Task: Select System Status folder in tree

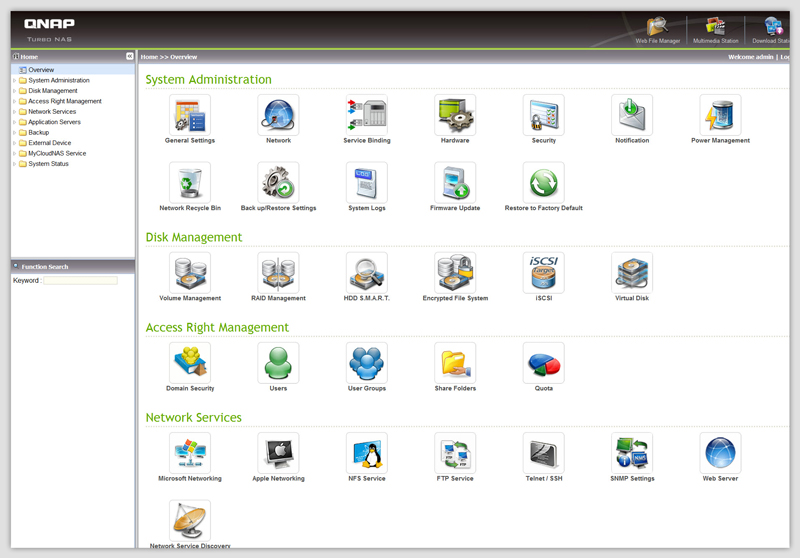Action: point(44,164)
